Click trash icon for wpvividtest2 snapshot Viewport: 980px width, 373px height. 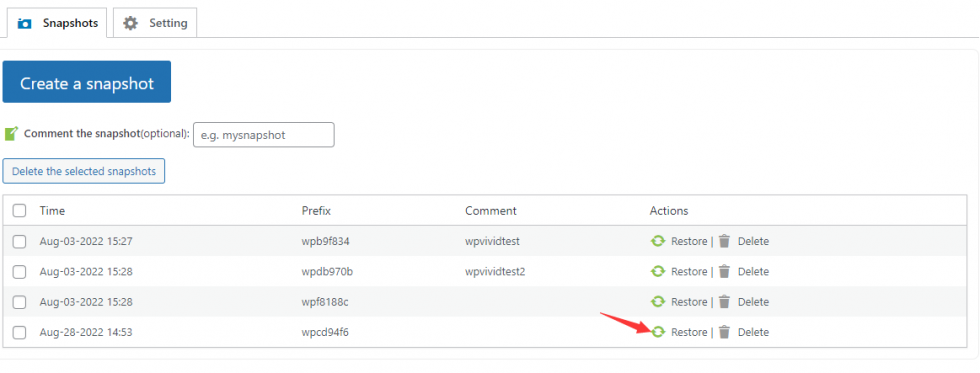pos(724,271)
